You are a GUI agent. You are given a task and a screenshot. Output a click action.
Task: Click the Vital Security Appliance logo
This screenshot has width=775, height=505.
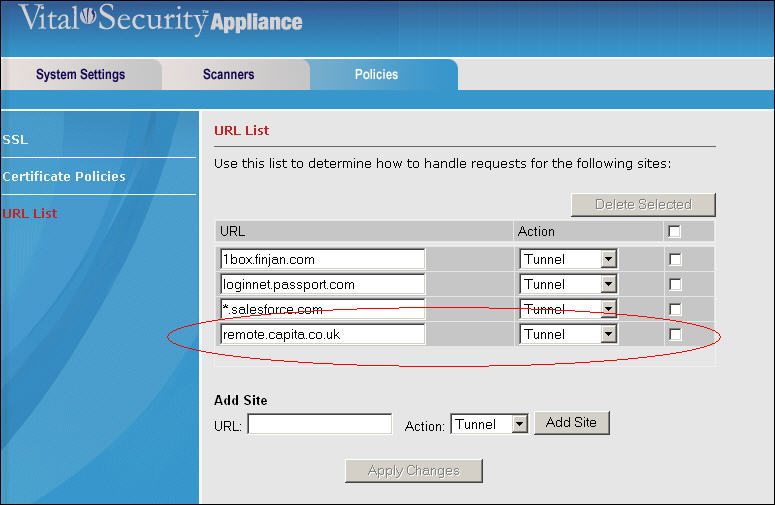point(160,20)
